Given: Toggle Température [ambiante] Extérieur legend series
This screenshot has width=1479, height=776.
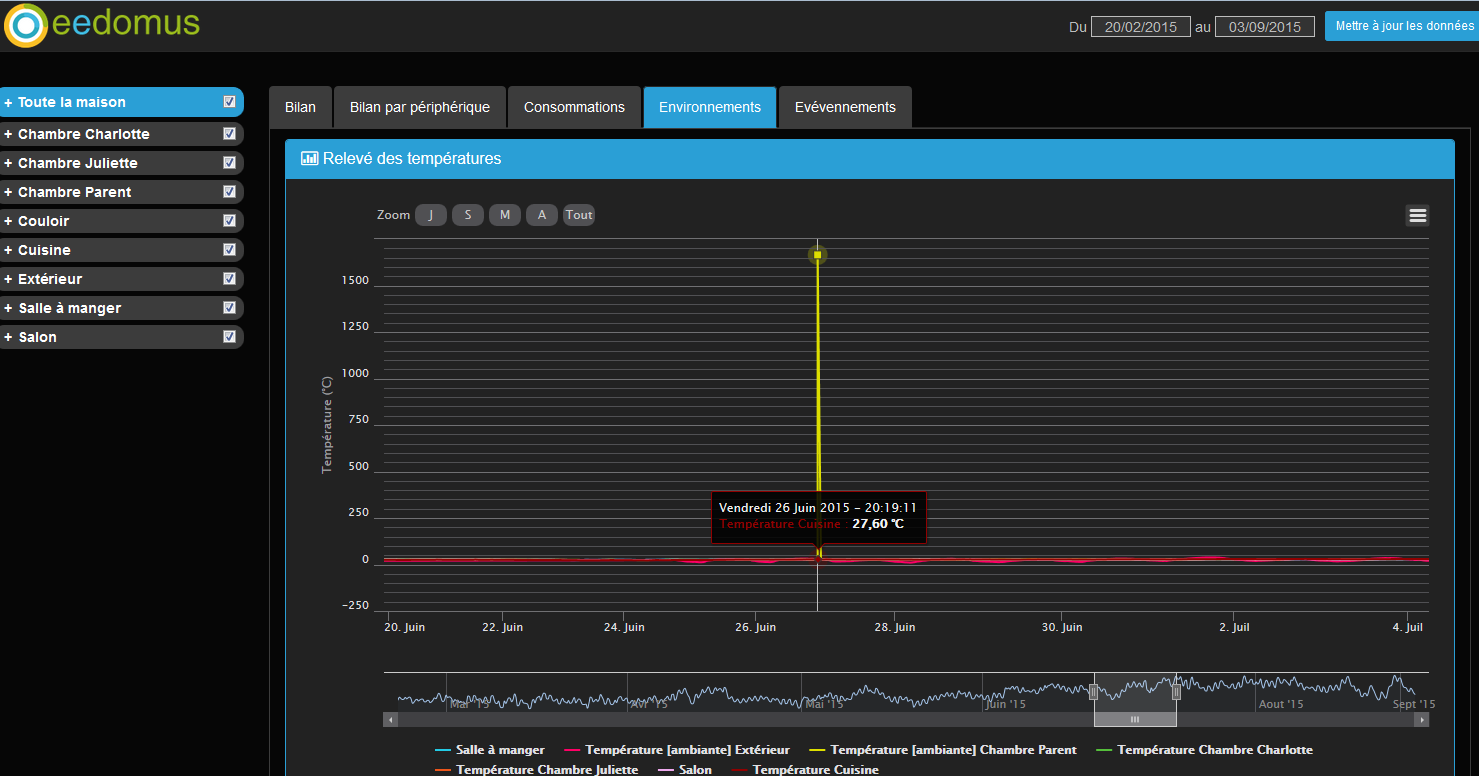Looking at the screenshot, I should pos(677,750).
